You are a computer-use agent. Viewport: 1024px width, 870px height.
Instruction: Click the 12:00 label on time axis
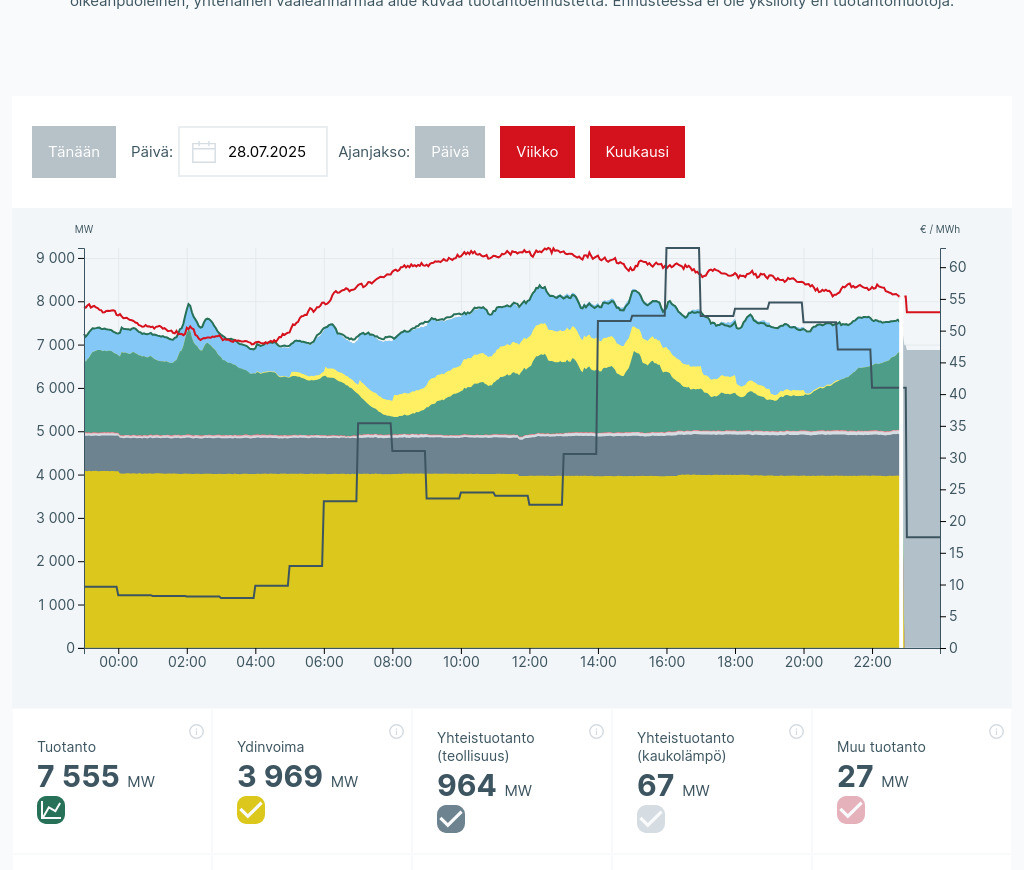pyautogui.click(x=530, y=662)
